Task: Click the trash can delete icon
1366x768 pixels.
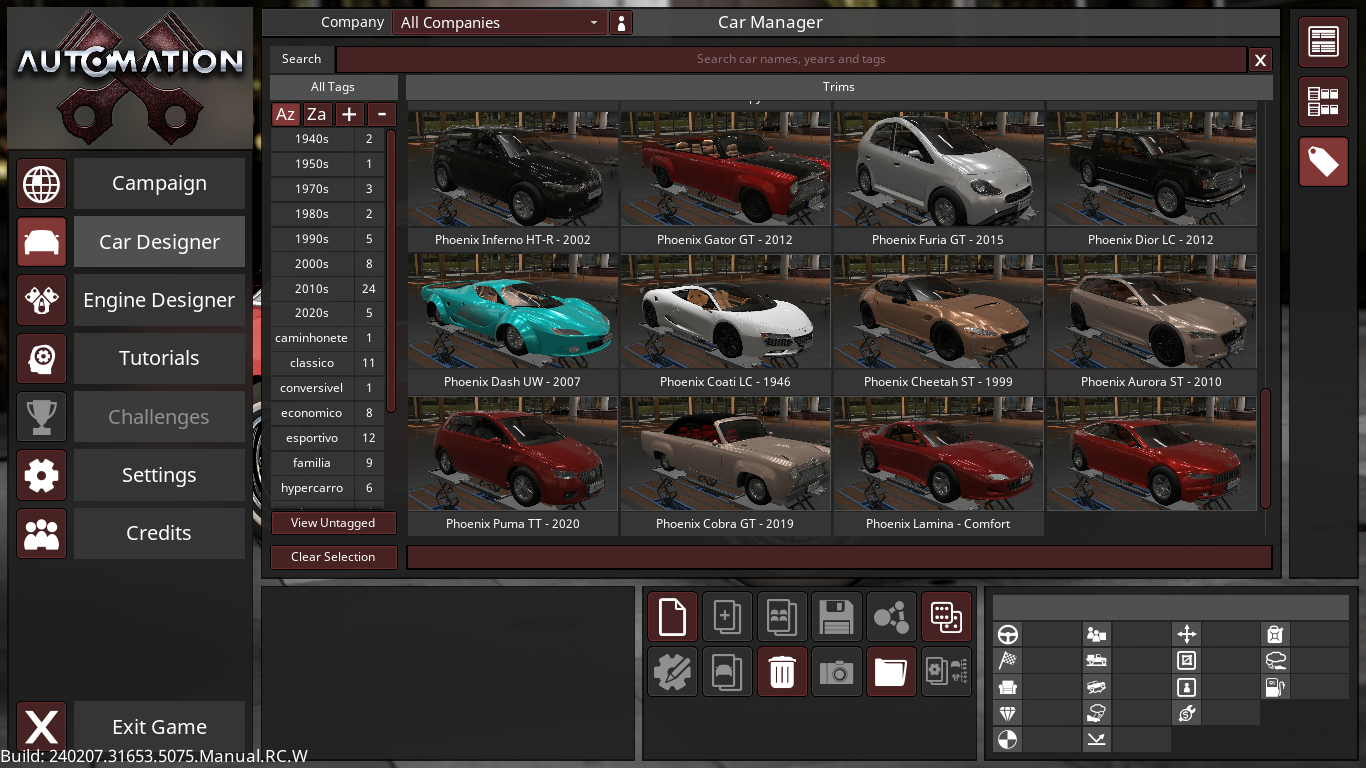Action: (x=782, y=672)
